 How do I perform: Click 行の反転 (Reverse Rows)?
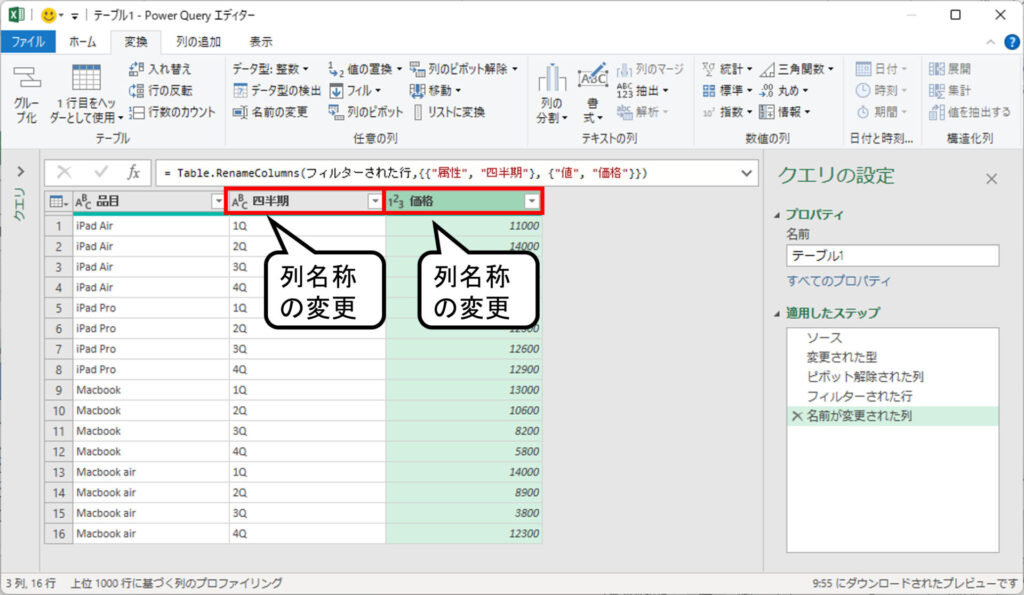point(160,90)
